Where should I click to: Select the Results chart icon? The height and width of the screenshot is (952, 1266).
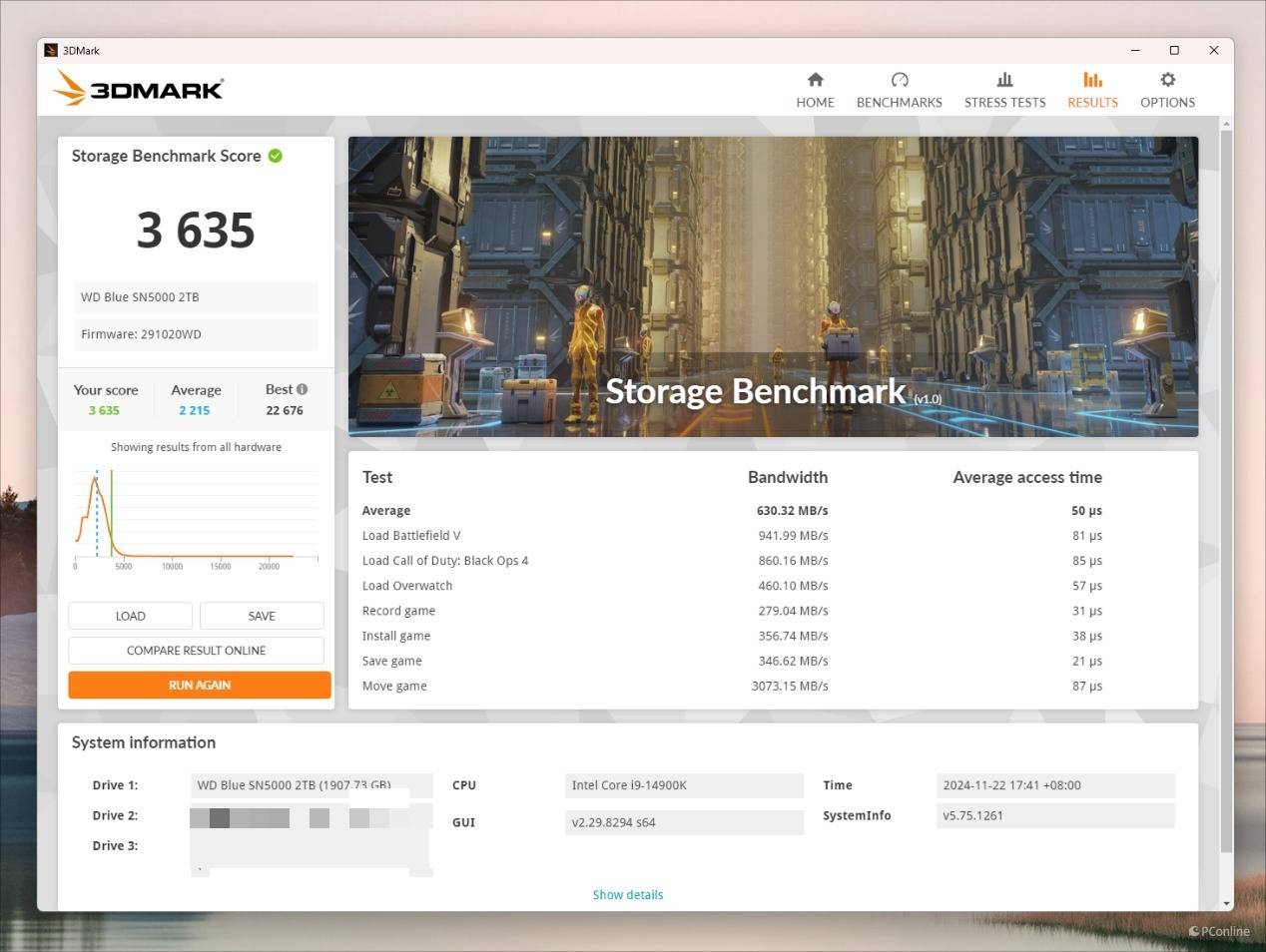1092,80
